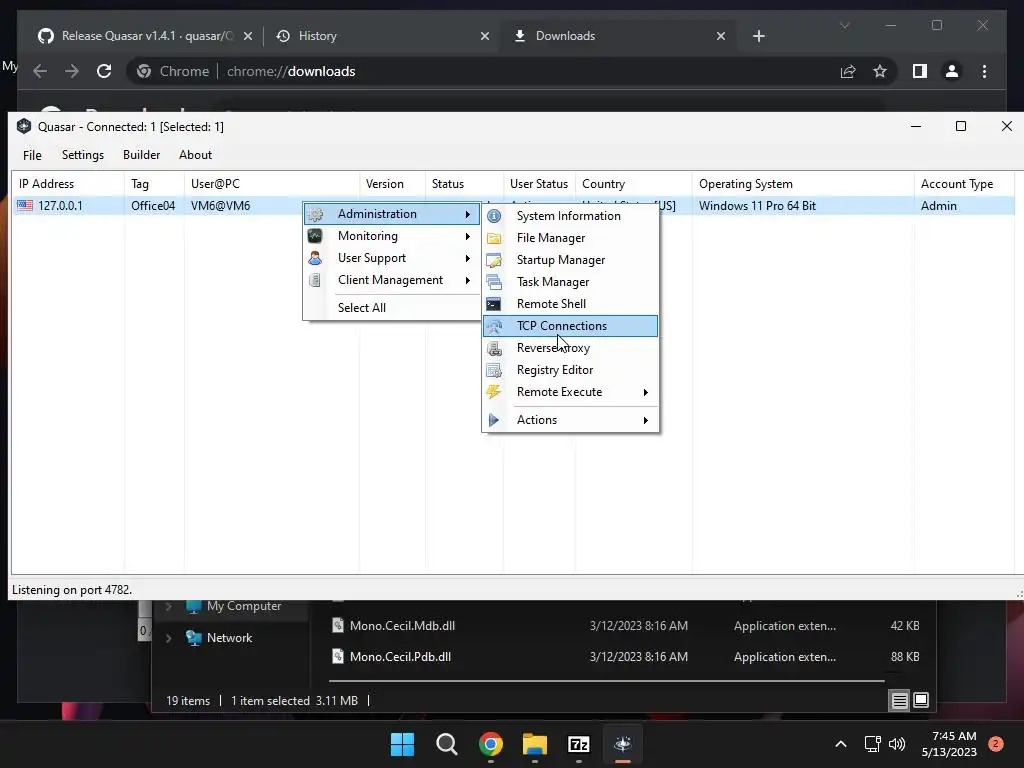
Task: Click Chrome reload button
Action: (104, 71)
